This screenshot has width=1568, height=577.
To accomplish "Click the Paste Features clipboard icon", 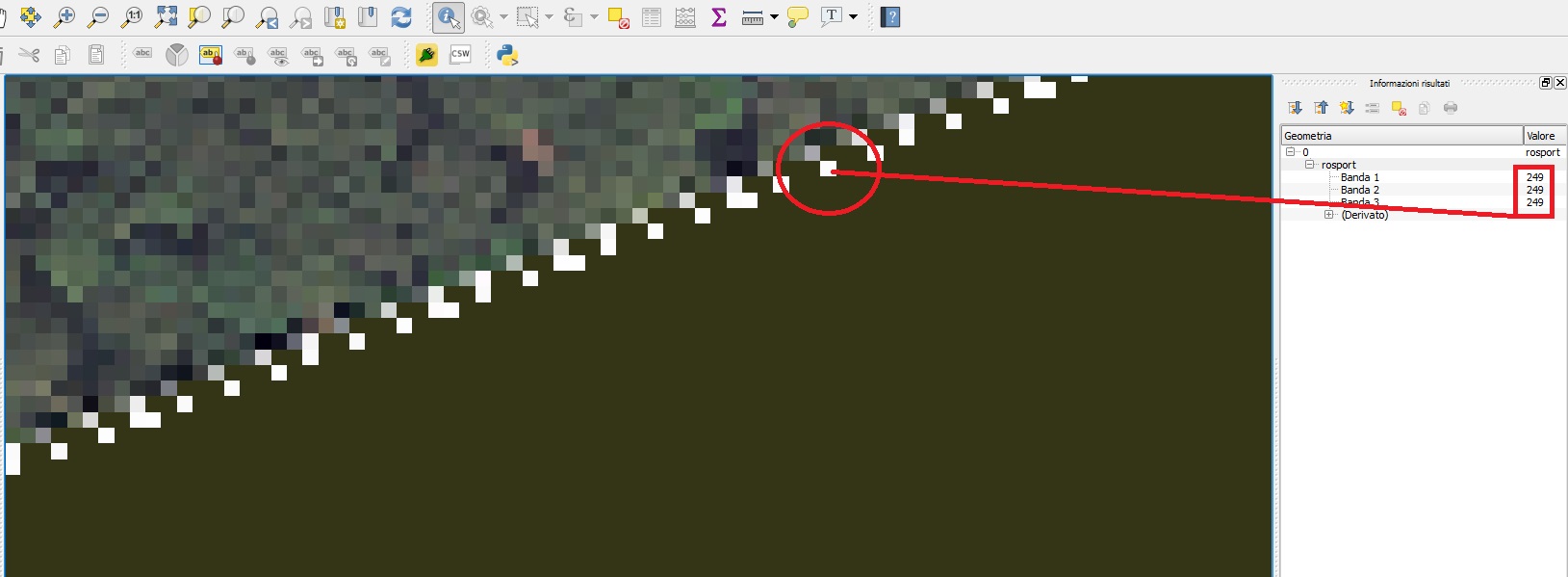I will click(96, 55).
